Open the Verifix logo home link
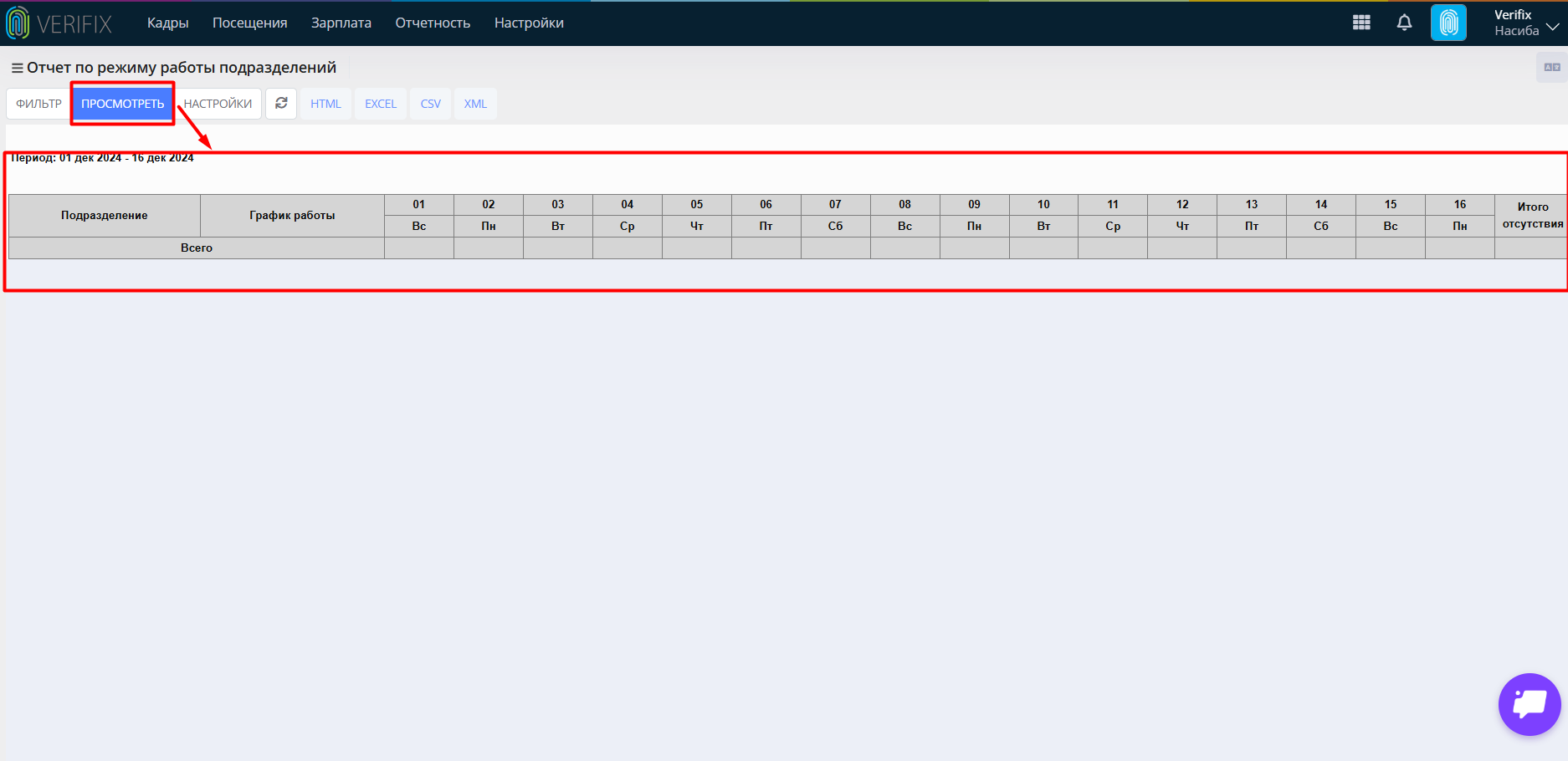The width and height of the screenshot is (1568, 761). pos(59,23)
